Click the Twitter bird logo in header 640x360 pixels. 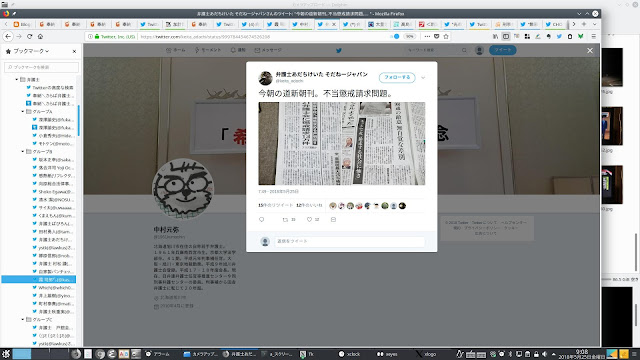[x=339, y=51]
